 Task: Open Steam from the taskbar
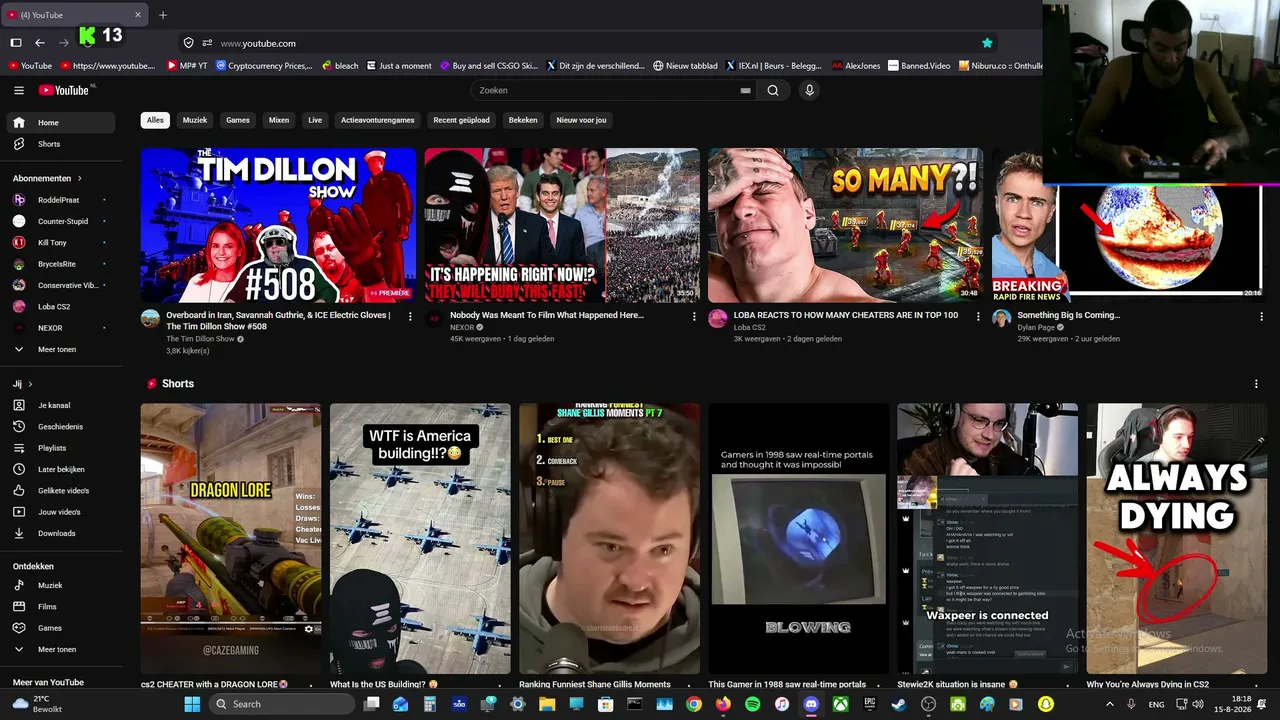point(899,704)
